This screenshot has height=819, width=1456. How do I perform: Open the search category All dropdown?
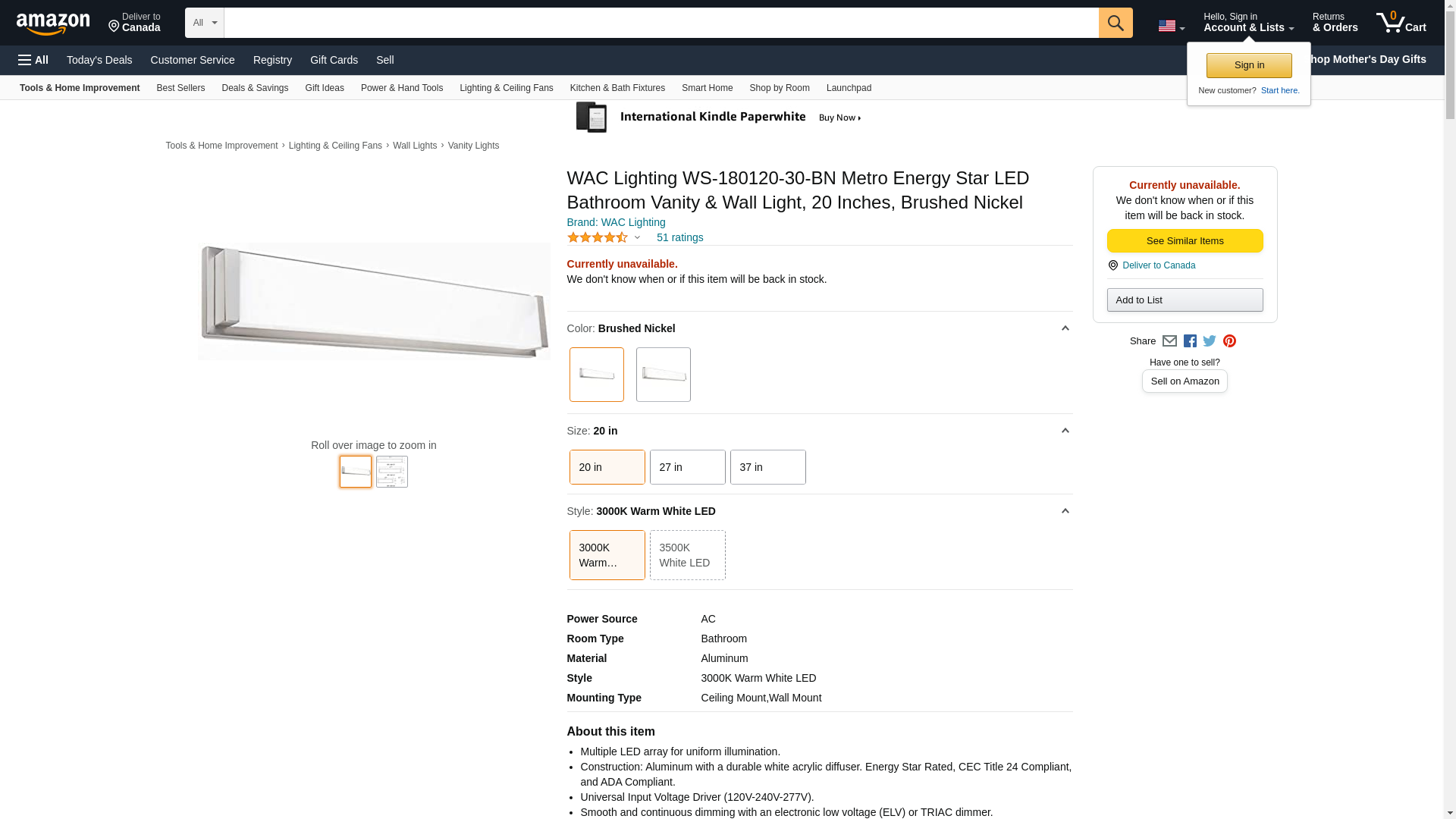(x=204, y=23)
